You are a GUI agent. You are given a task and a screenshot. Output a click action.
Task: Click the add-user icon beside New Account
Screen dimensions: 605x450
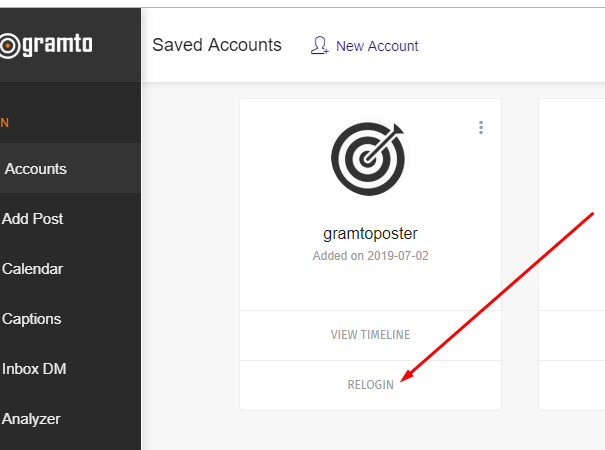(x=320, y=46)
